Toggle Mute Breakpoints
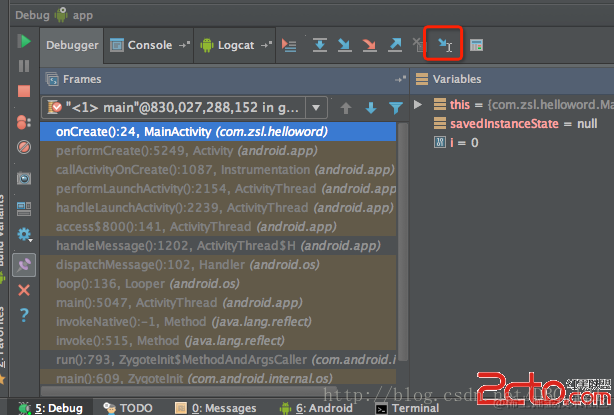The width and height of the screenshot is (614, 415). [x=24, y=147]
